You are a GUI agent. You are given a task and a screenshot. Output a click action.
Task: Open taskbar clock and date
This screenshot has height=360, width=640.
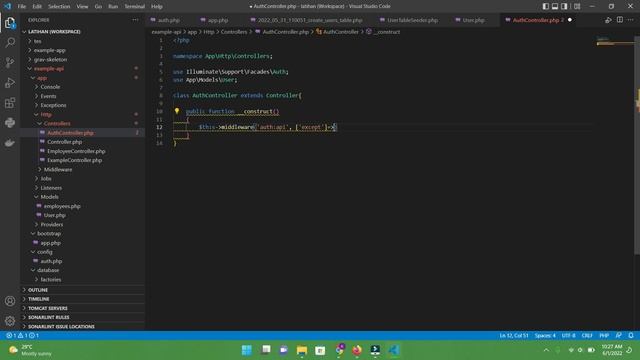(611, 350)
